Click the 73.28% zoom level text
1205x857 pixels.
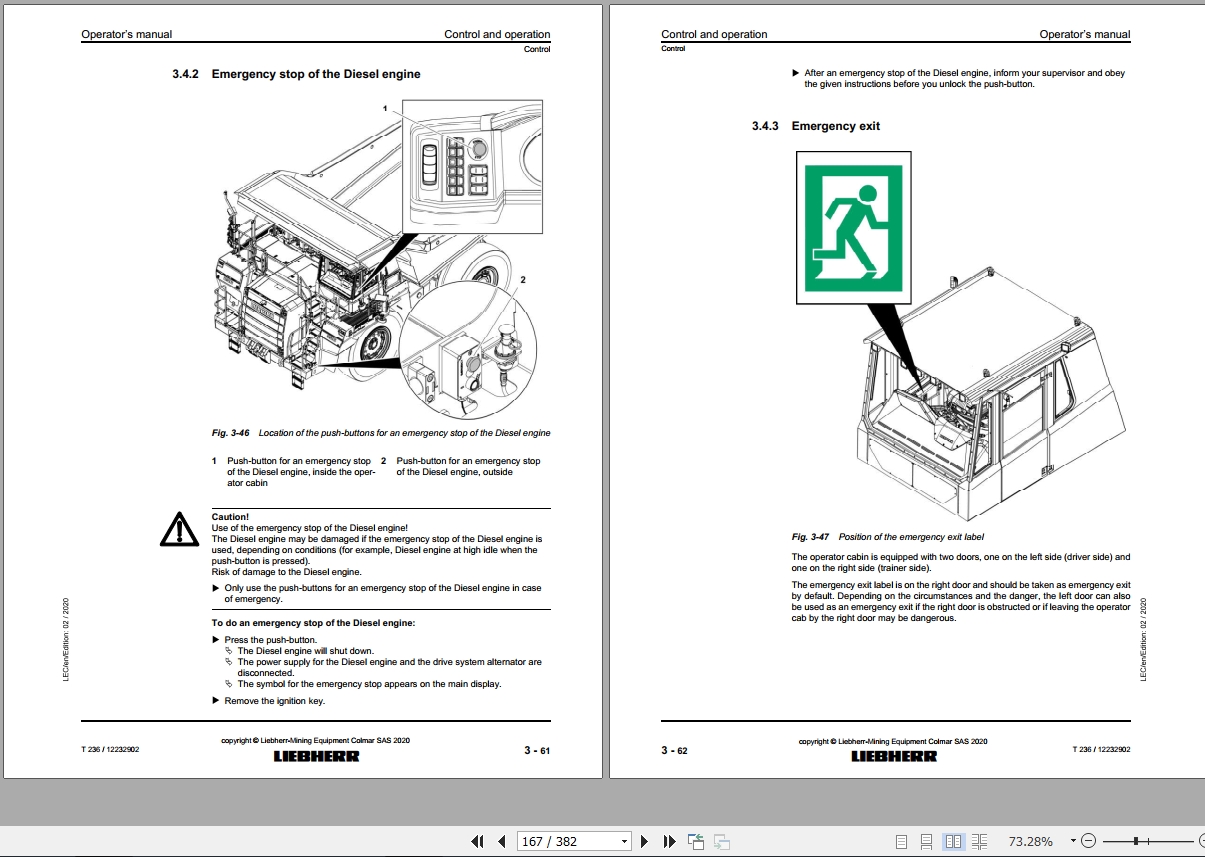(x=1031, y=841)
